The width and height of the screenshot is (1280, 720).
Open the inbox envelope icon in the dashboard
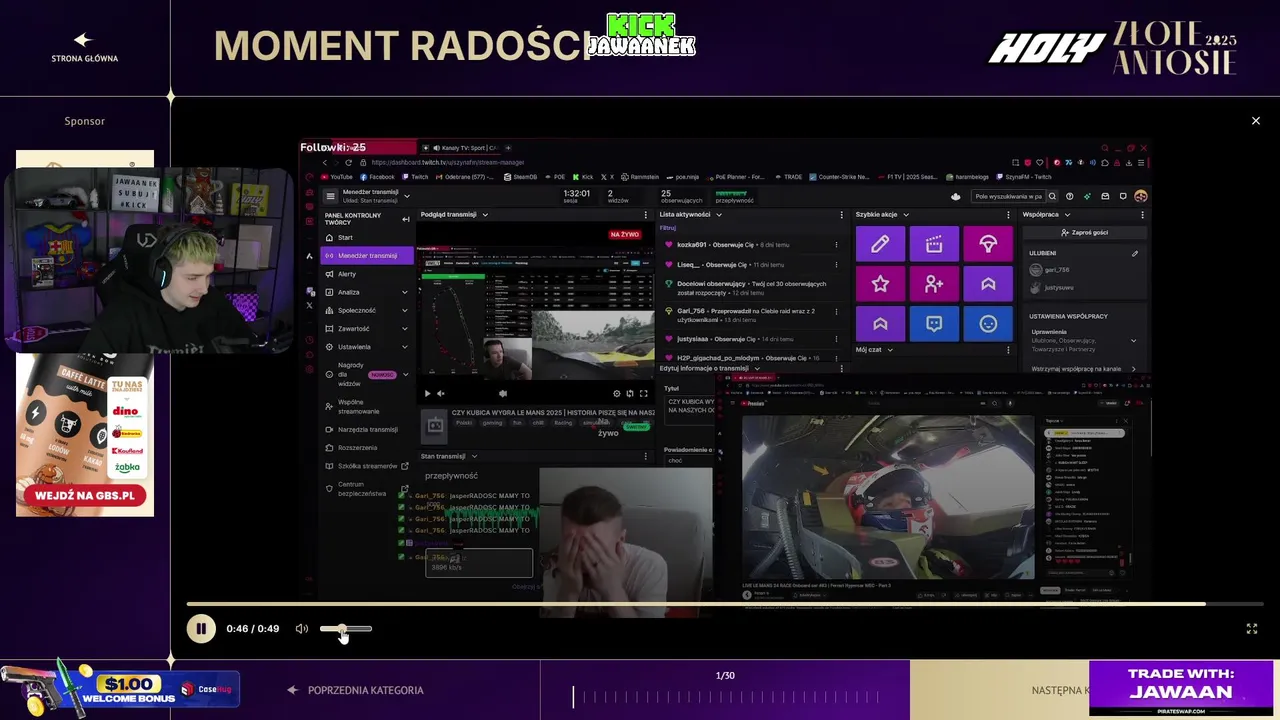(x=1105, y=196)
